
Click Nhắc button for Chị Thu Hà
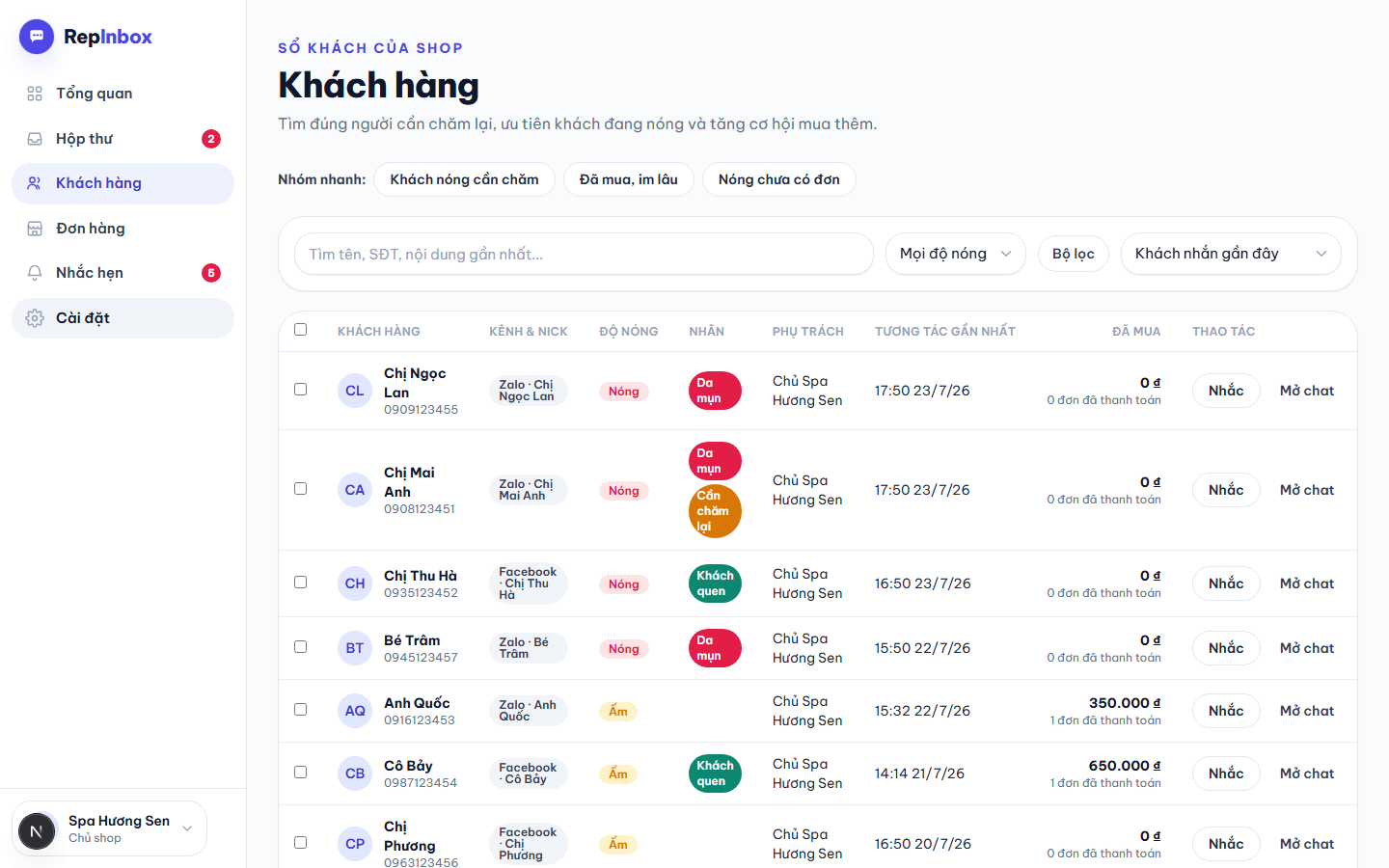coord(1226,583)
